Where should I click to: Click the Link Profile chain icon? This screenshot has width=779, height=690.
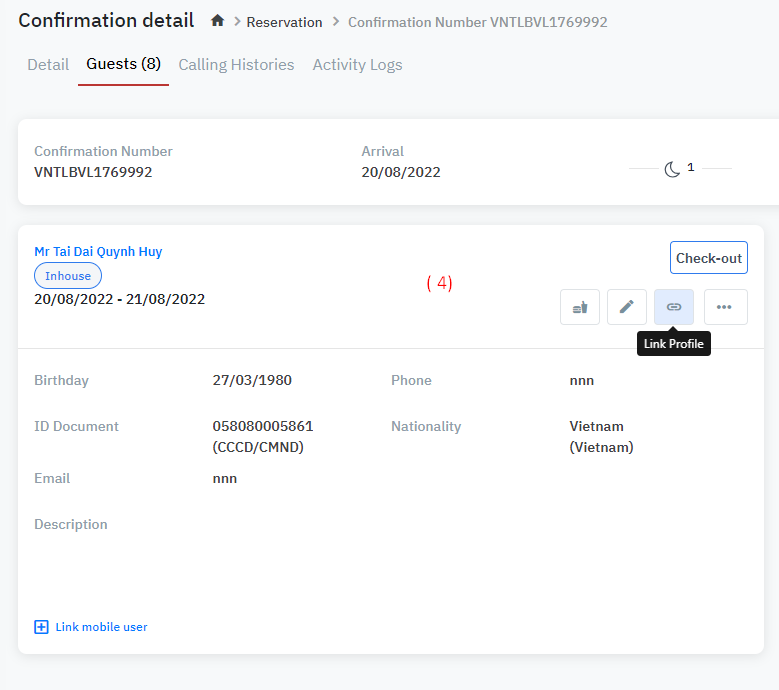[674, 307]
